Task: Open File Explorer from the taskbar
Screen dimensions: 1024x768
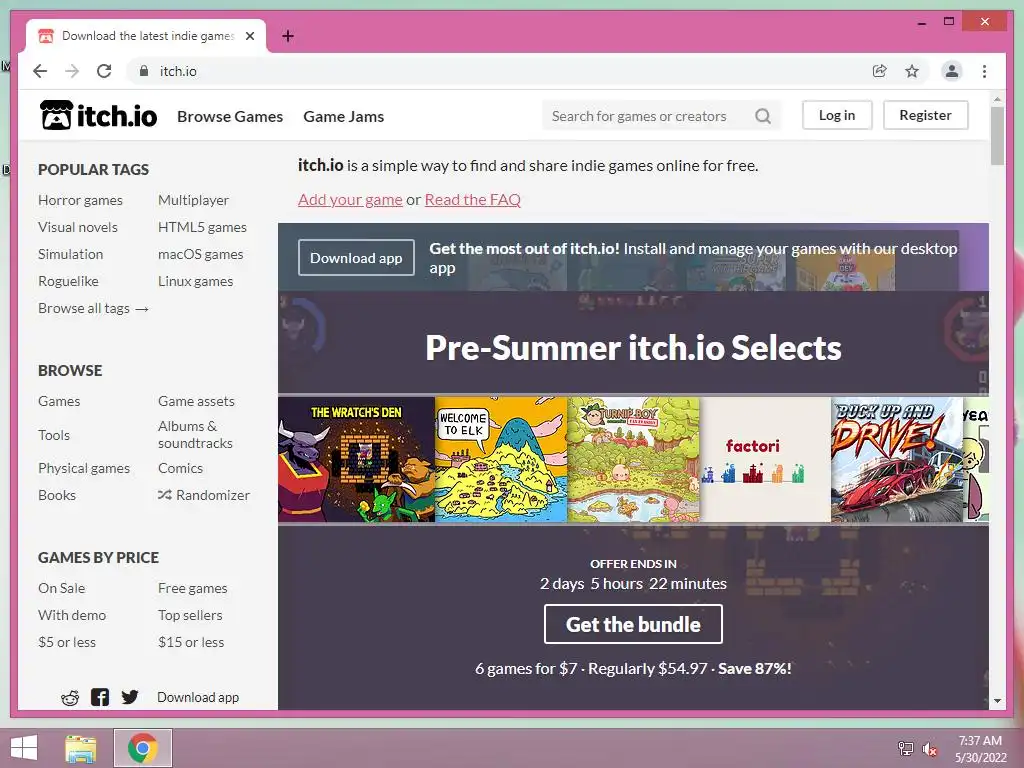Action: pyautogui.click(x=81, y=748)
